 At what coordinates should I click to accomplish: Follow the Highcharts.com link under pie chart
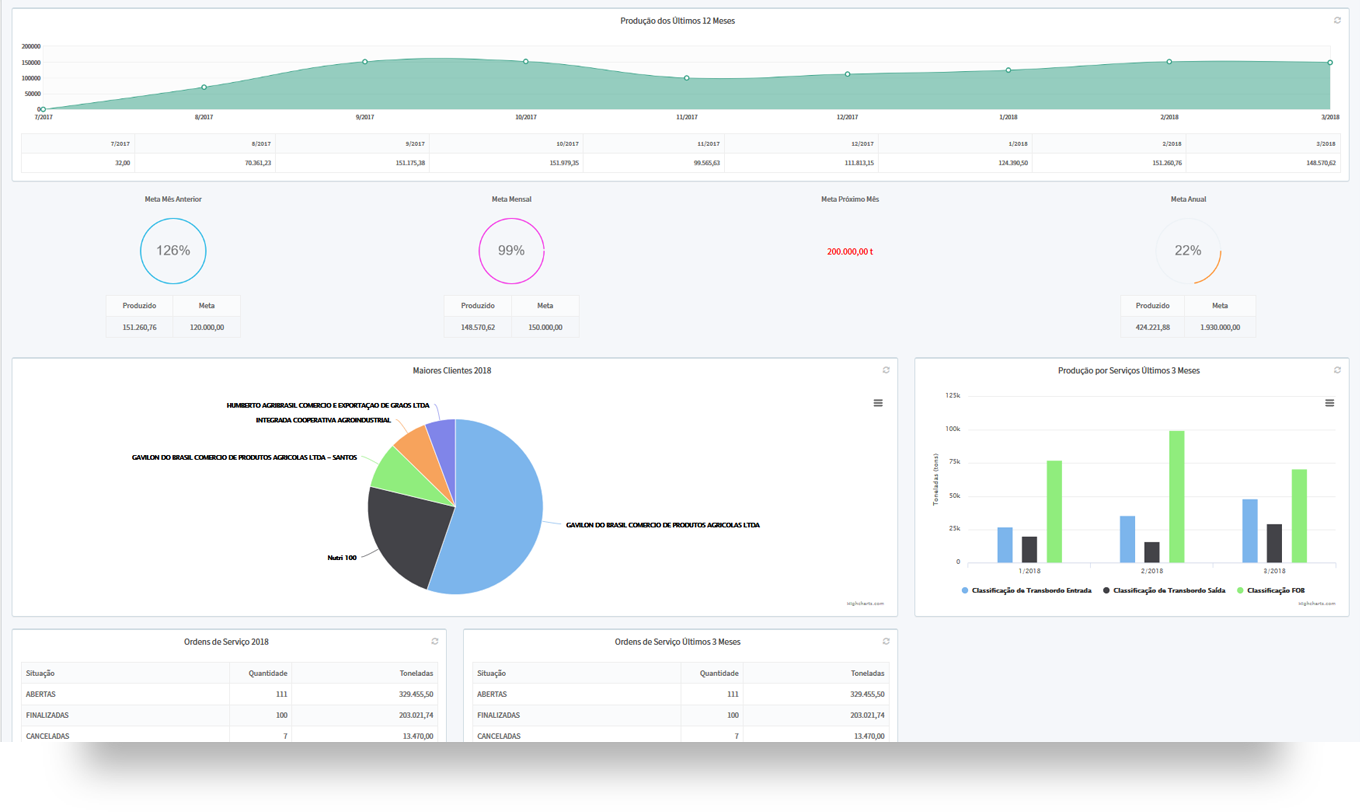(x=865, y=603)
